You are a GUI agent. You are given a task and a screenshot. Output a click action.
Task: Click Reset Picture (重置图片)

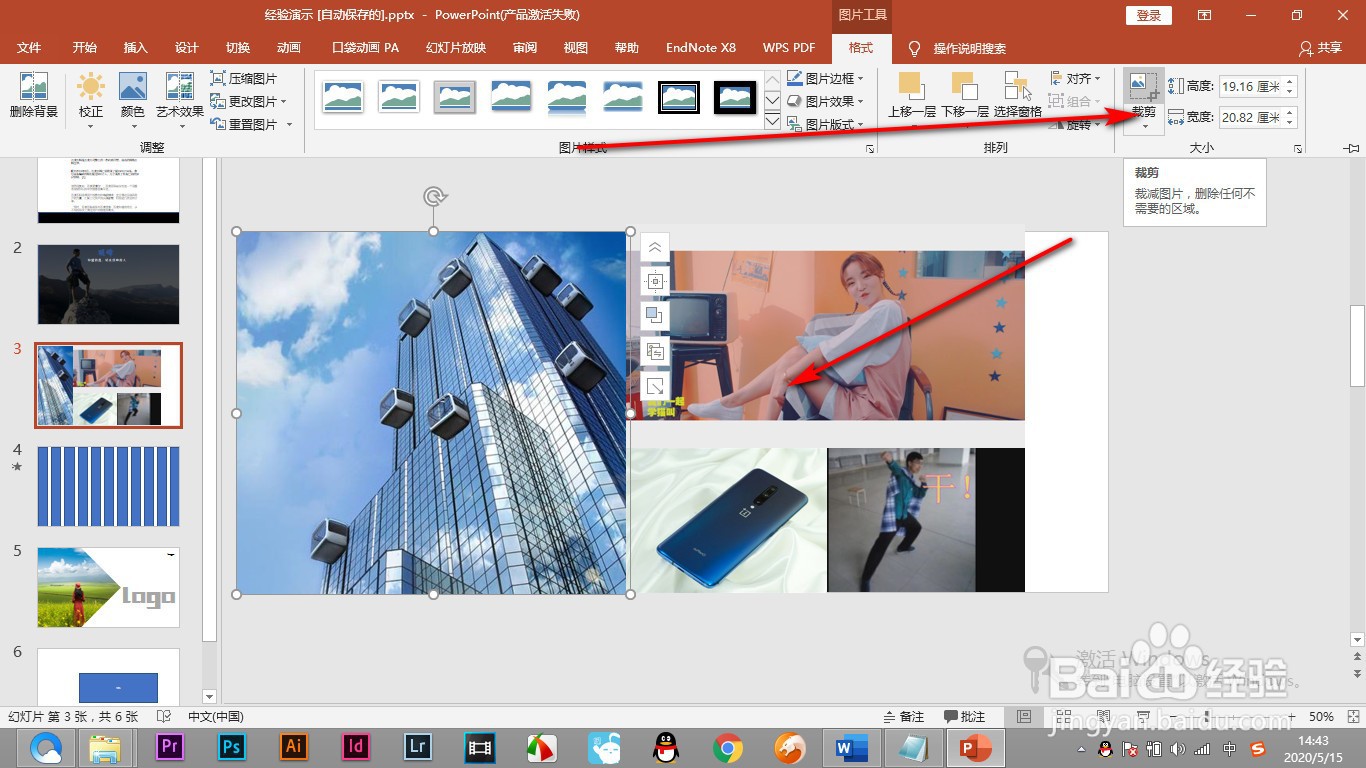[x=243, y=124]
